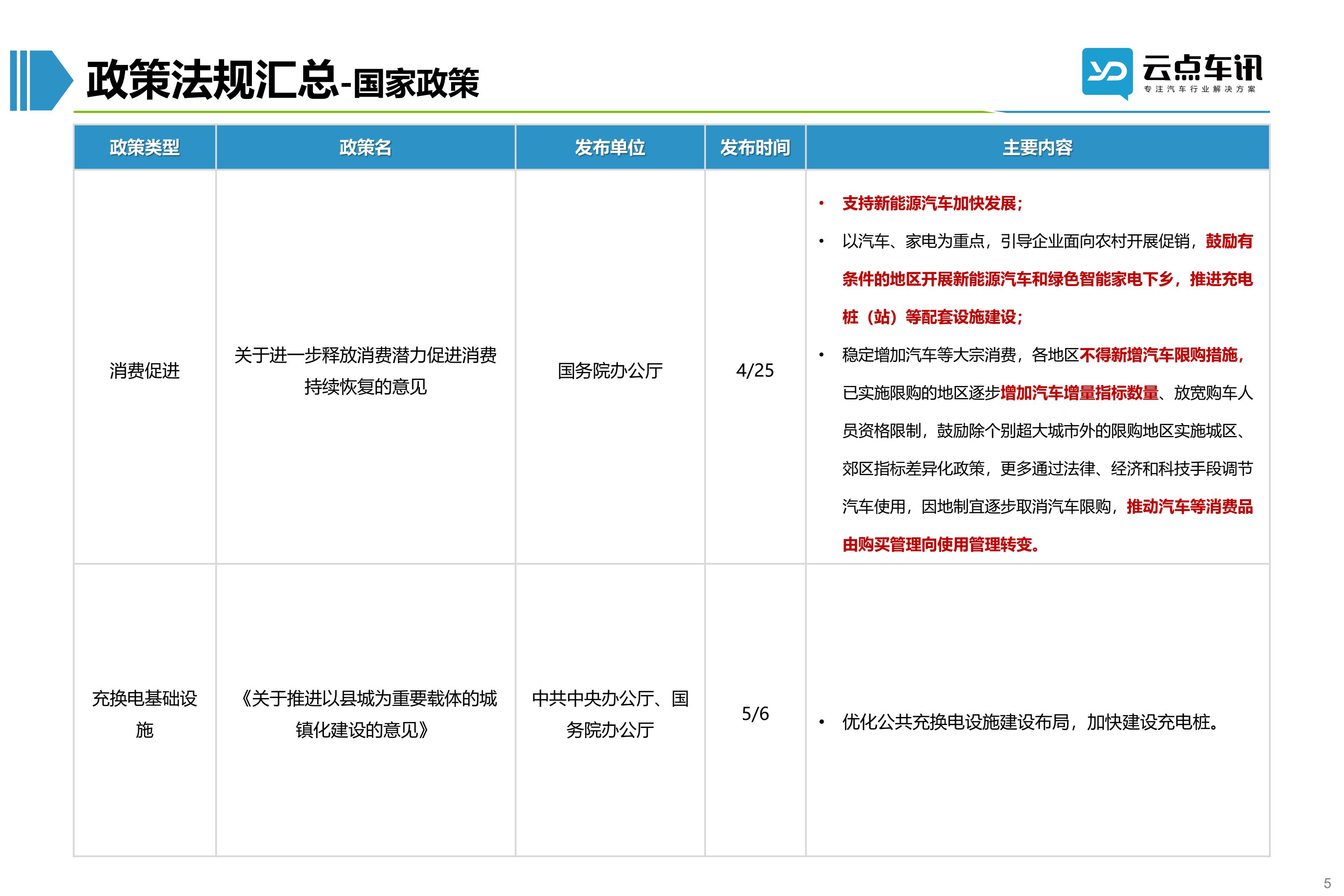Click the red text 桩（站）等配套设施建设
Viewport: 1344px width, 896px height.
tap(933, 317)
